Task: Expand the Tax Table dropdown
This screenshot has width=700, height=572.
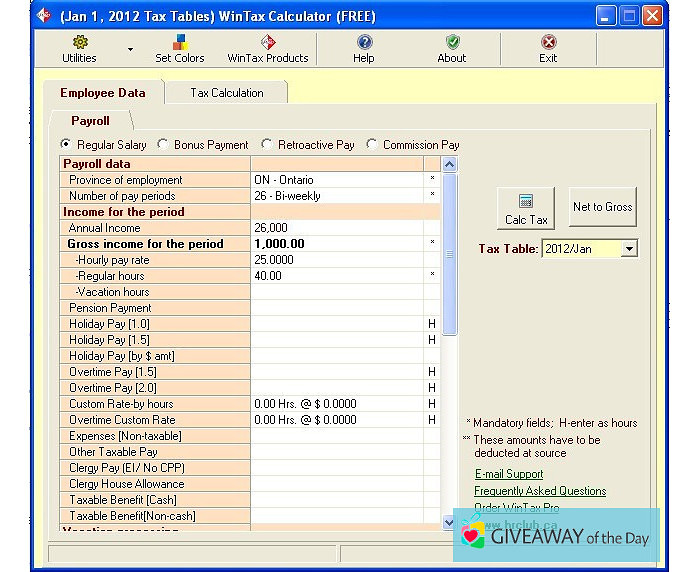Action: (628, 249)
